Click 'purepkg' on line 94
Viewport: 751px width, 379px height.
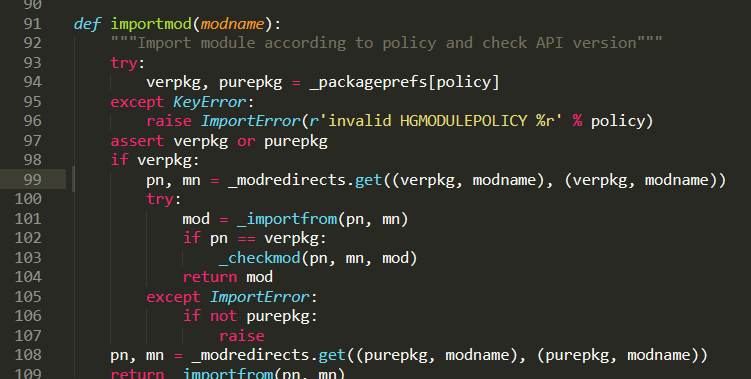click(x=250, y=82)
